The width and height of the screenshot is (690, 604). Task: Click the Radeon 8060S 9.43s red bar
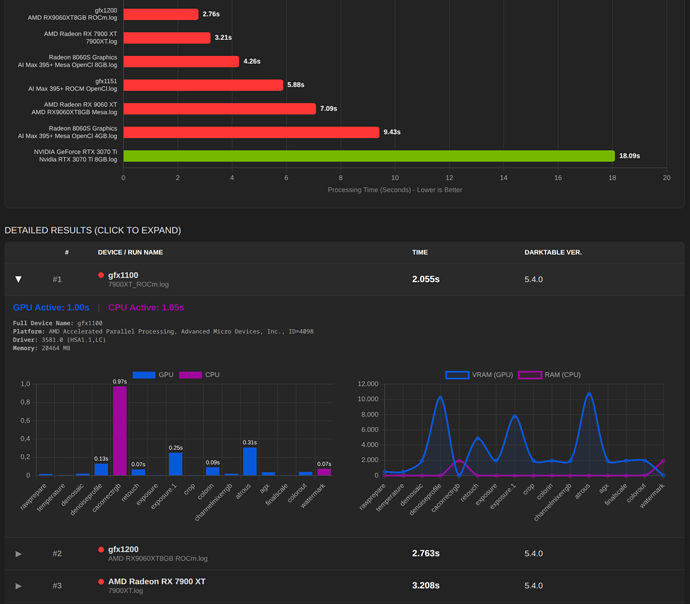coord(251,132)
